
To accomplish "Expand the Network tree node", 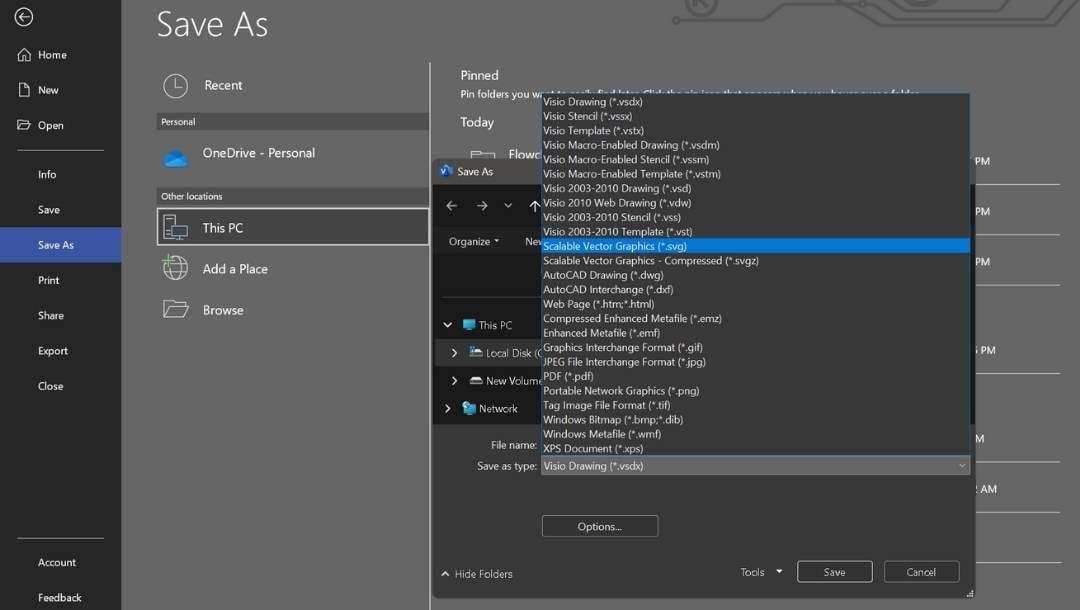I will click(447, 408).
